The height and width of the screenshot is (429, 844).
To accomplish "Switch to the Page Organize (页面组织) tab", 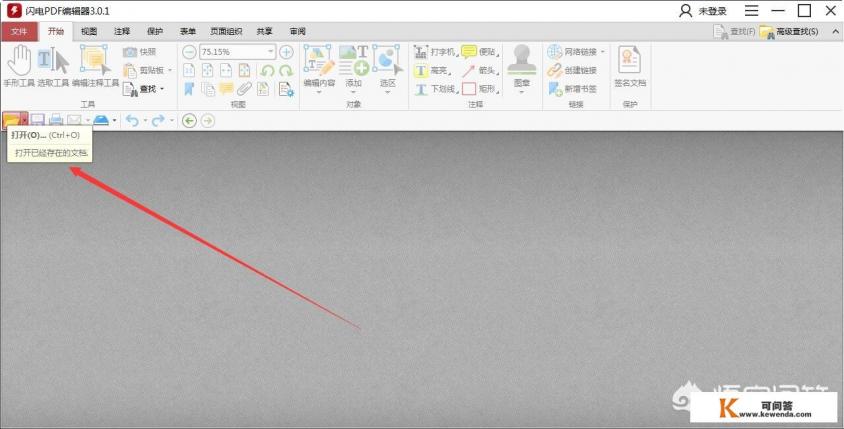I will click(227, 31).
